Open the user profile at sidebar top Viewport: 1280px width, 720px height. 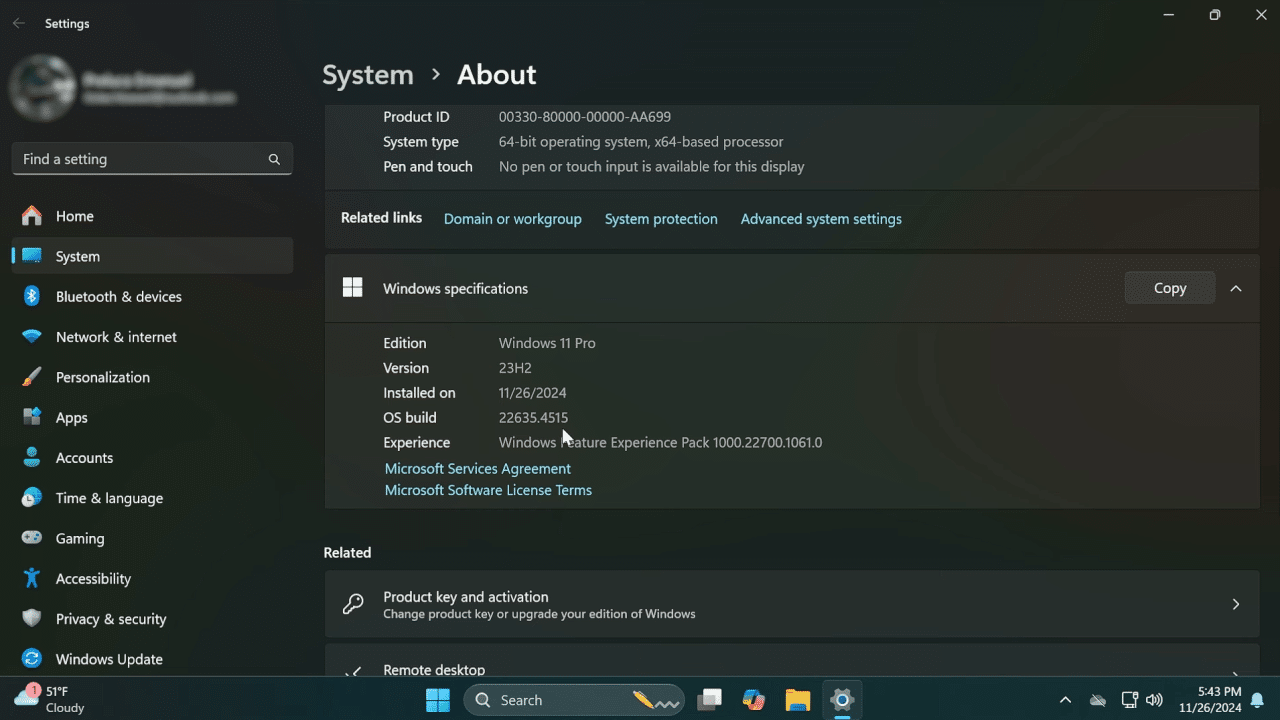pos(125,88)
